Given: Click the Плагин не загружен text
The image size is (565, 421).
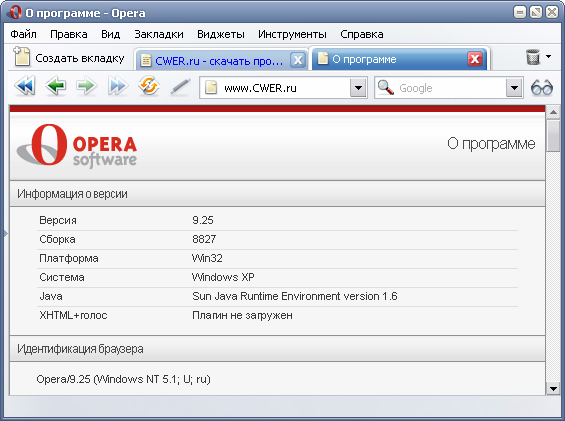Looking at the screenshot, I should (242, 315).
